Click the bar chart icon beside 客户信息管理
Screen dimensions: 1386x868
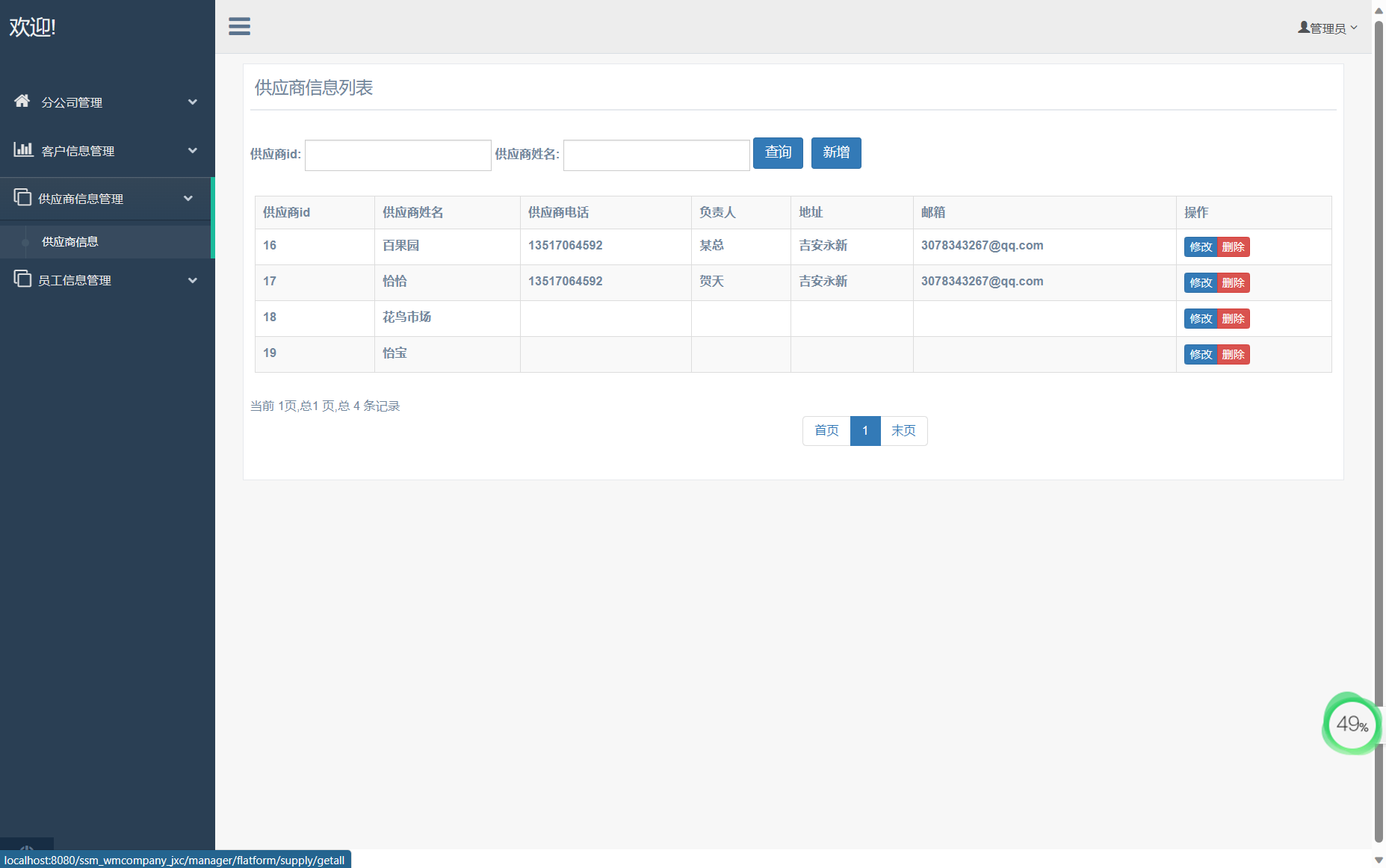coord(23,149)
